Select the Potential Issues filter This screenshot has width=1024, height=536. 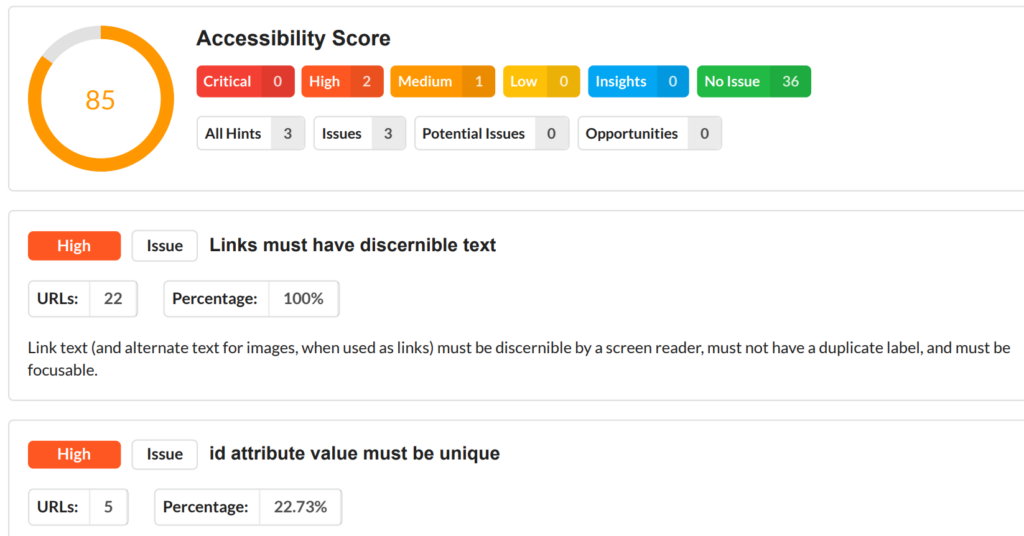[x=492, y=133]
